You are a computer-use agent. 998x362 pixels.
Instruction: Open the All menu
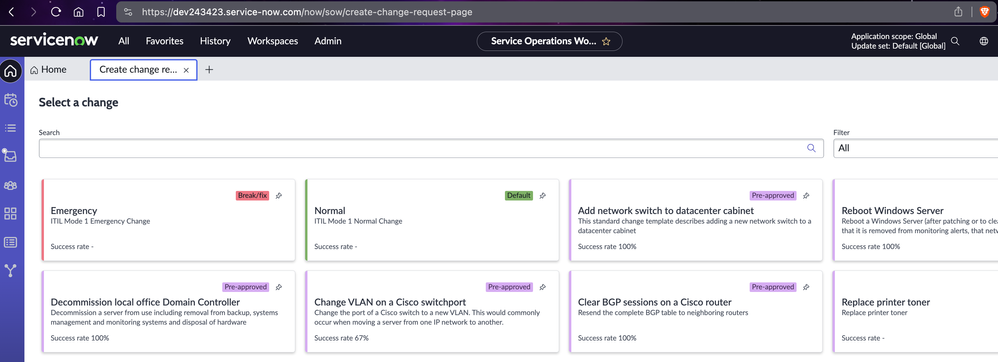[123, 41]
